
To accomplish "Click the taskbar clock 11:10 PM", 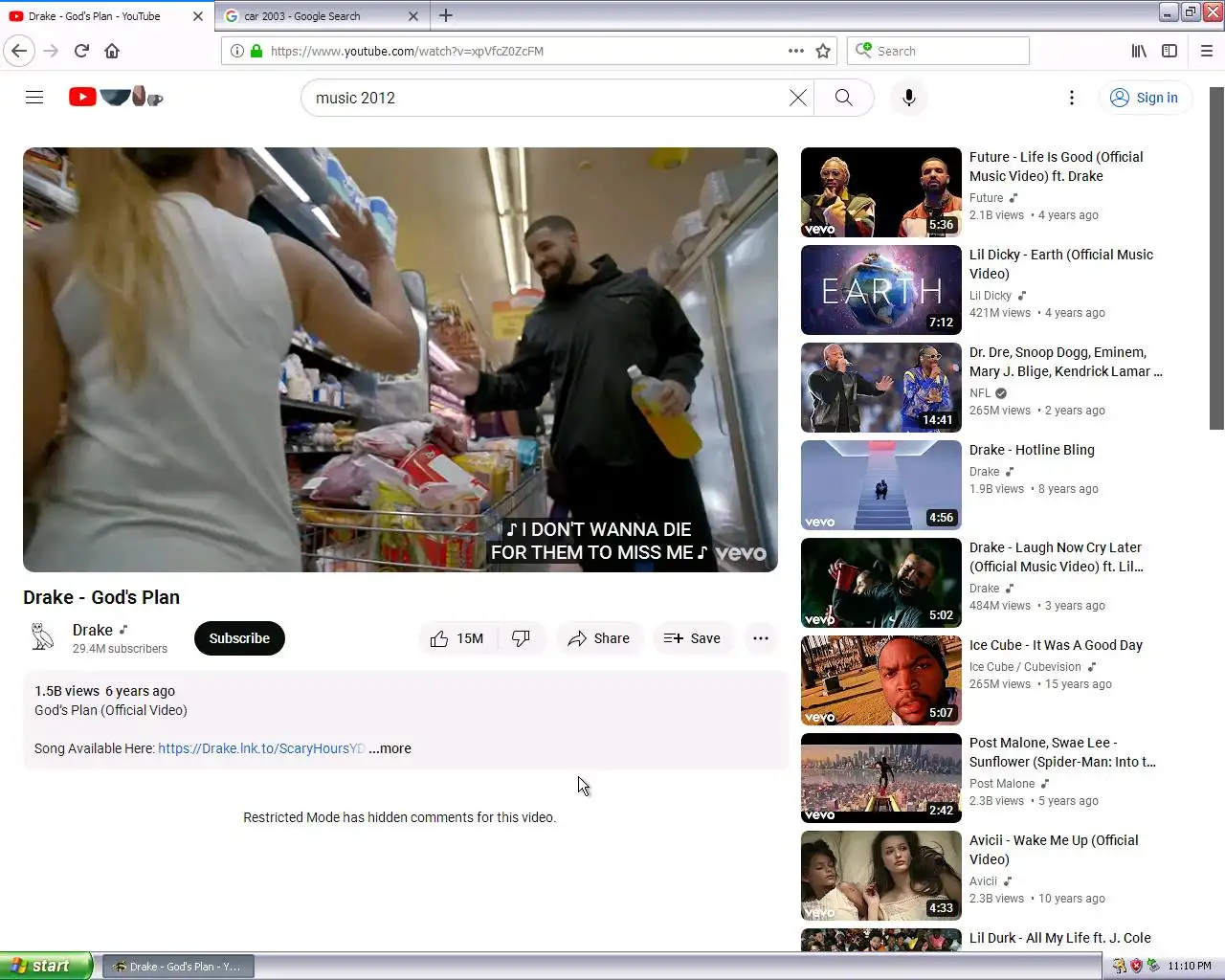I will coord(1190,967).
